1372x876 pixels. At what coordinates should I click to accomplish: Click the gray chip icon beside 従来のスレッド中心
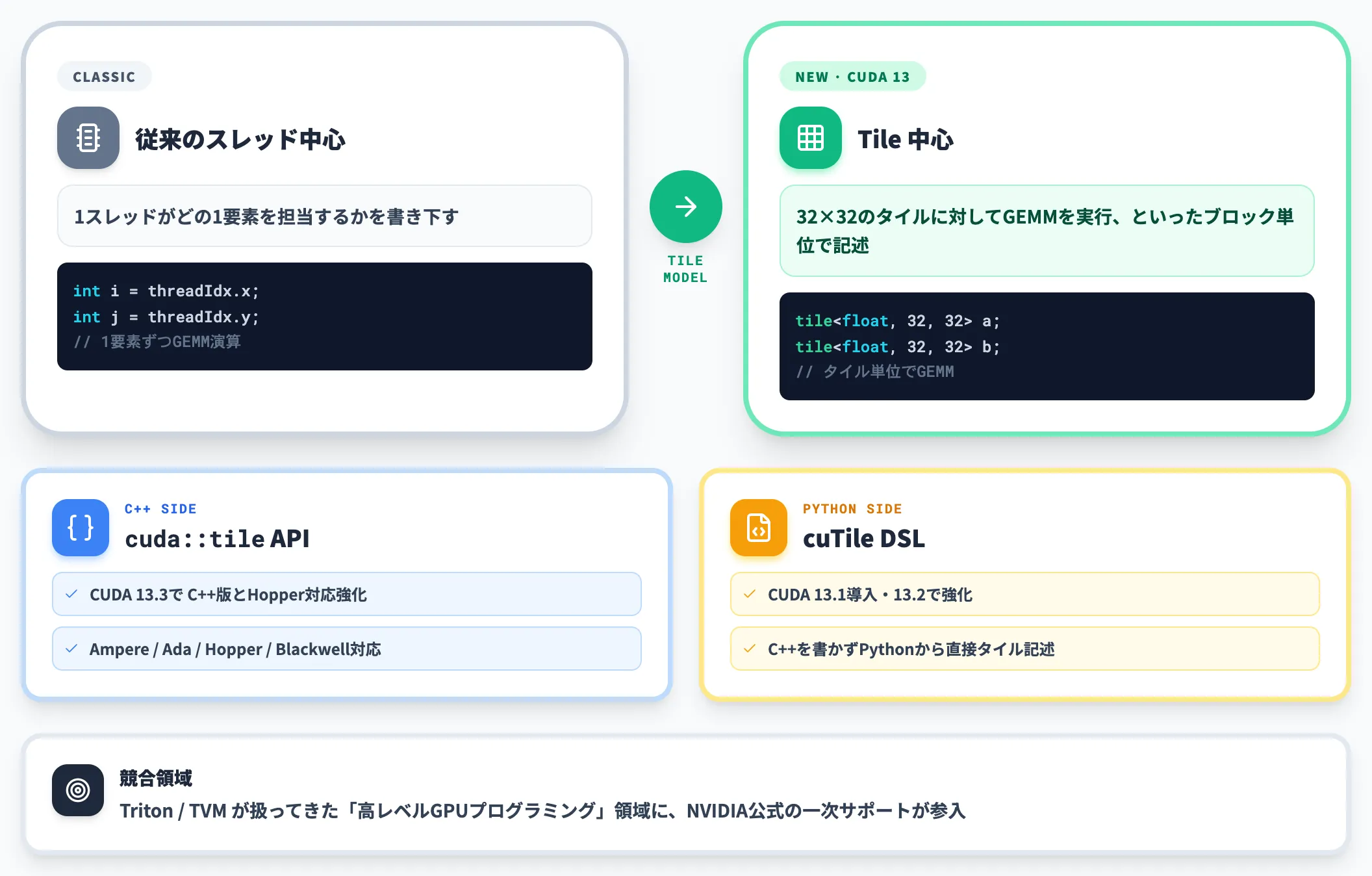pos(88,138)
